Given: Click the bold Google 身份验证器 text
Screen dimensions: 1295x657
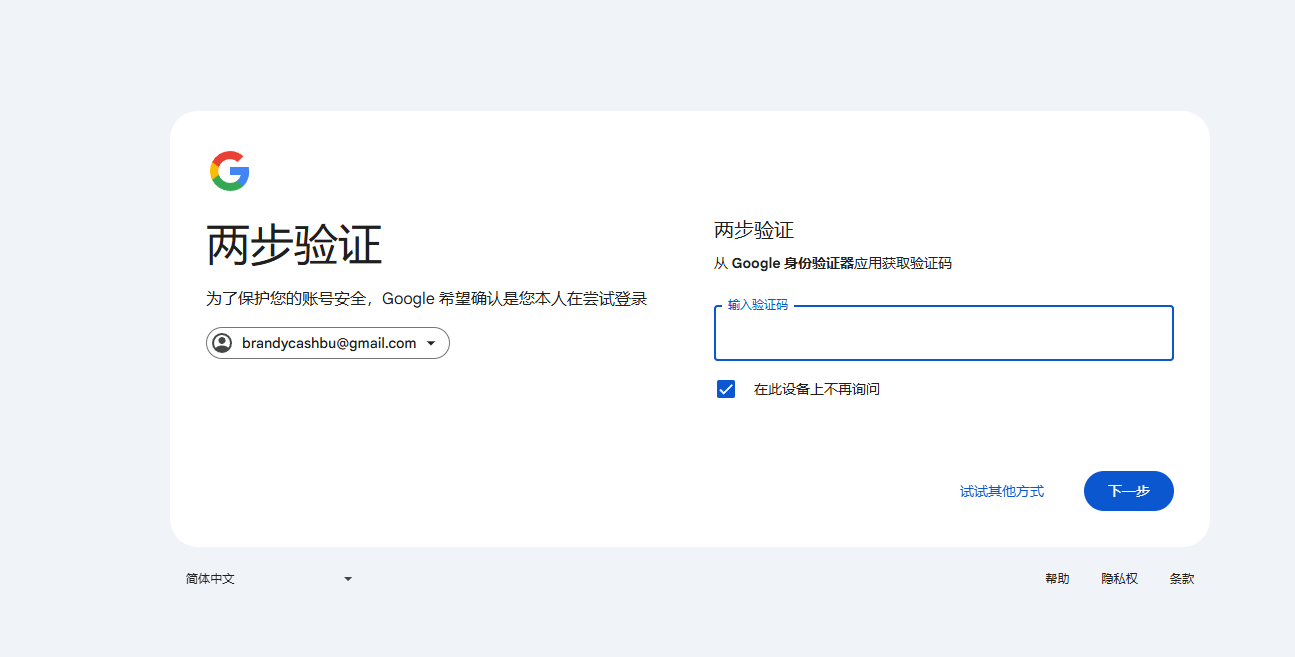Looking at the screenshot, I should [793, 264].
